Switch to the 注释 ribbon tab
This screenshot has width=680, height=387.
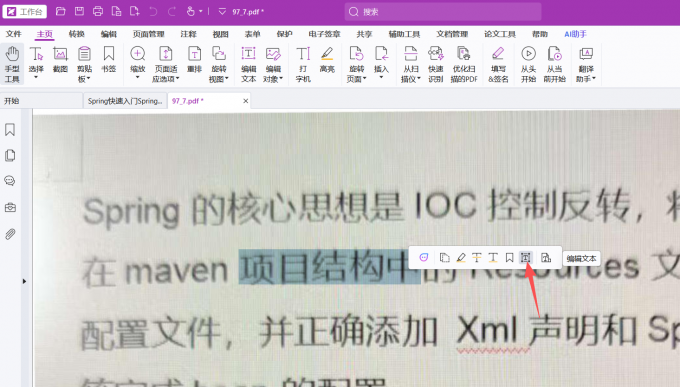click(188, 34)
